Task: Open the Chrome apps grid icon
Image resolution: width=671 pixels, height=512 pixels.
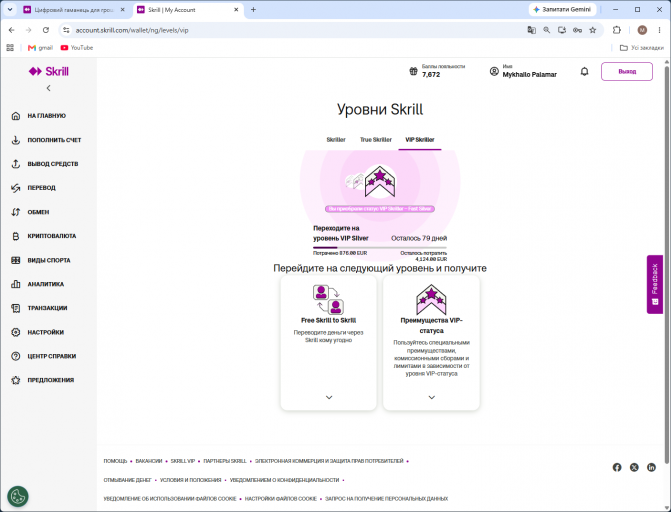Action: (x=10, y=48)
